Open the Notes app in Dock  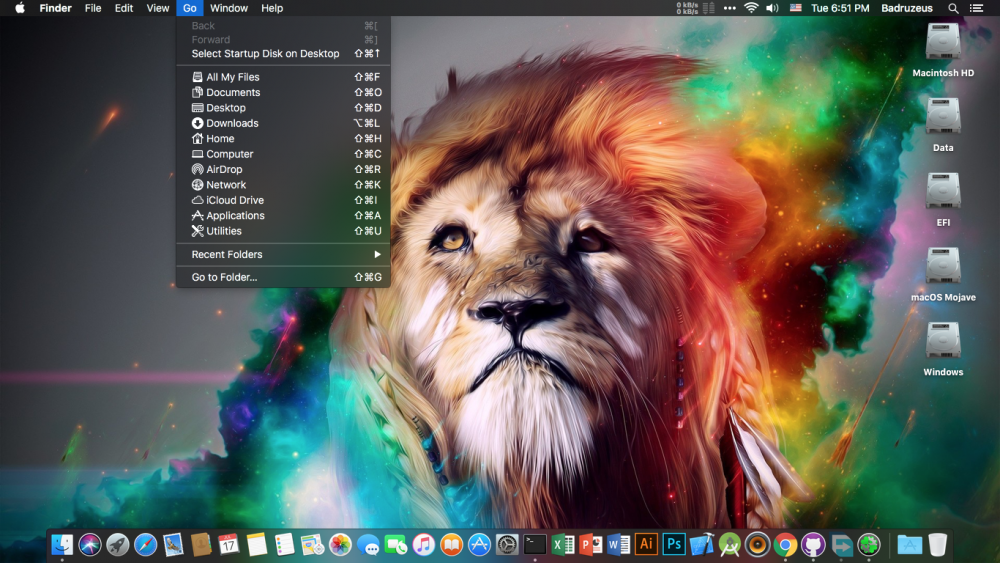pos(256,545)
